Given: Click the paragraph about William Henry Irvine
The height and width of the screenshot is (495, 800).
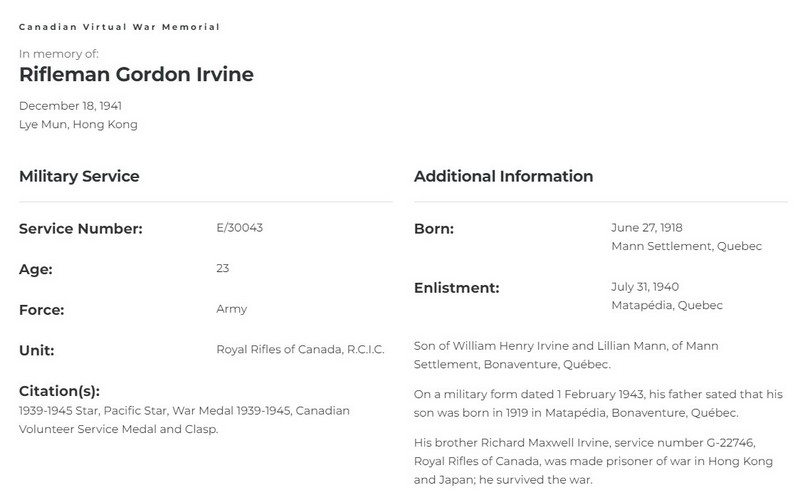Looking at the screenshot, I should (566, 355).
